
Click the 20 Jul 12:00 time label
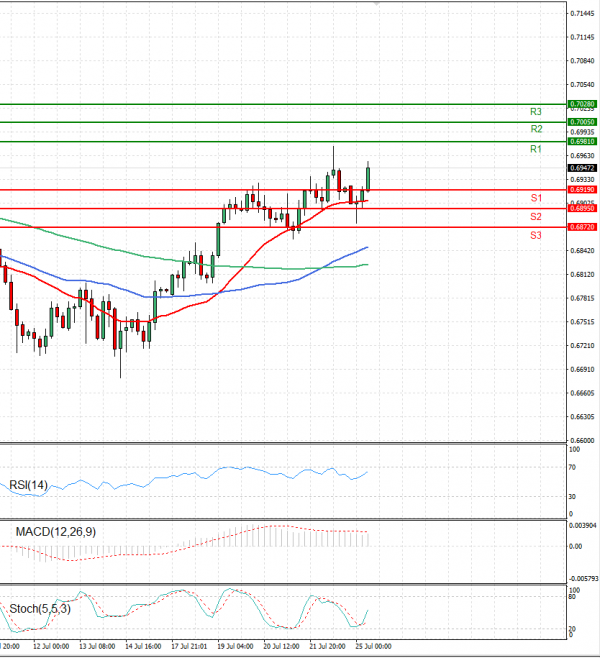coord(281,646)
